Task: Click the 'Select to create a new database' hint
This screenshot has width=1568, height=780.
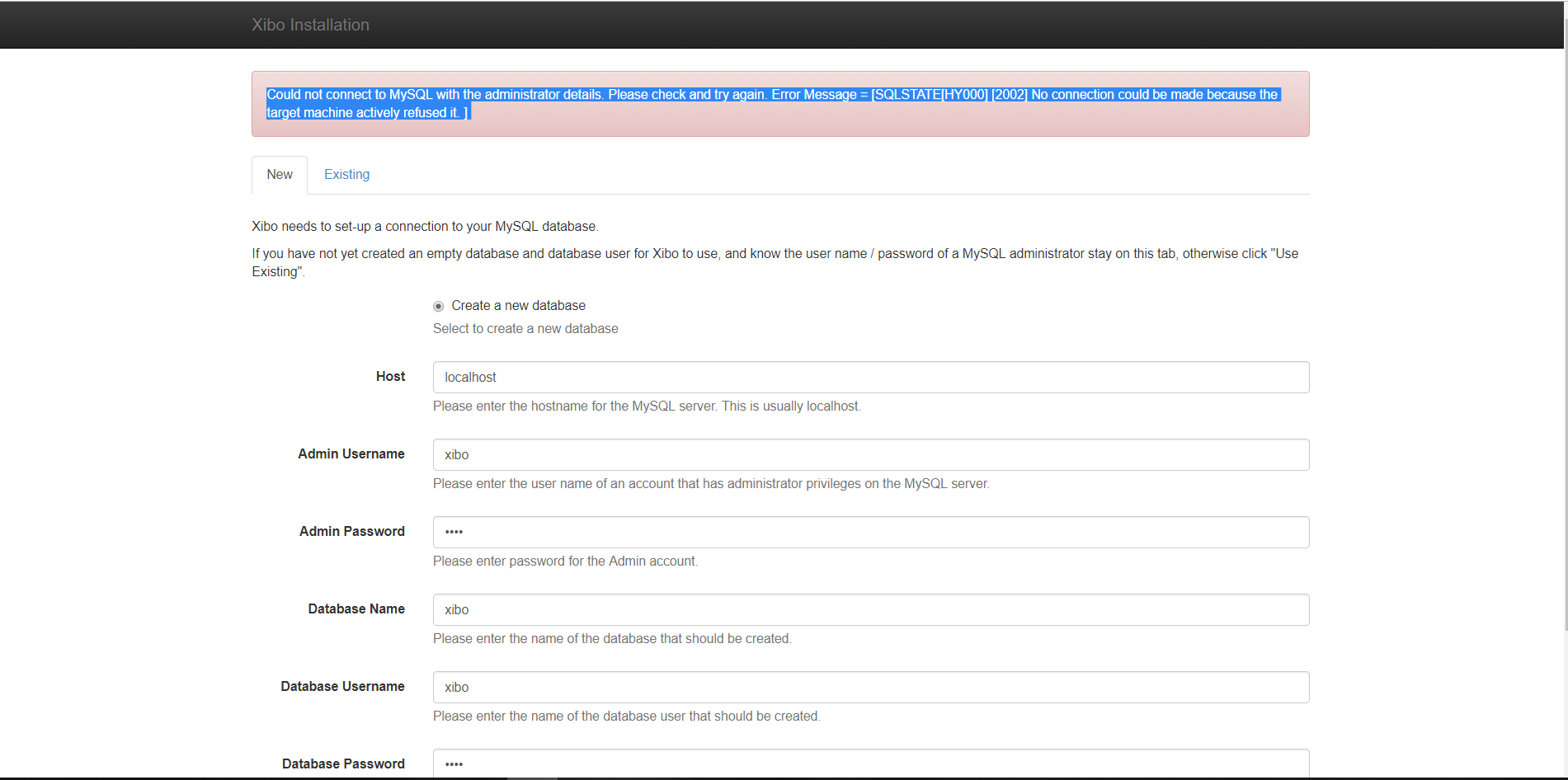Action: point(525,329)
